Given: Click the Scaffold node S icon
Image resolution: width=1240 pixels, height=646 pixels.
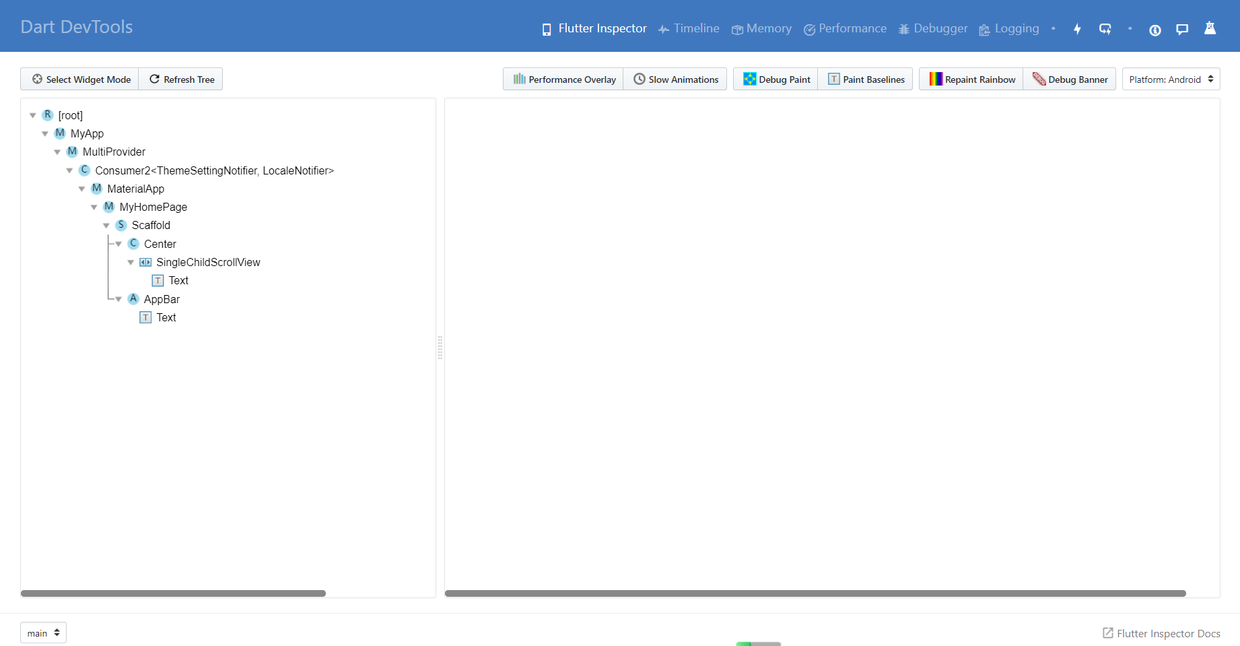Looking at the screenshot, I should point(121,225).
